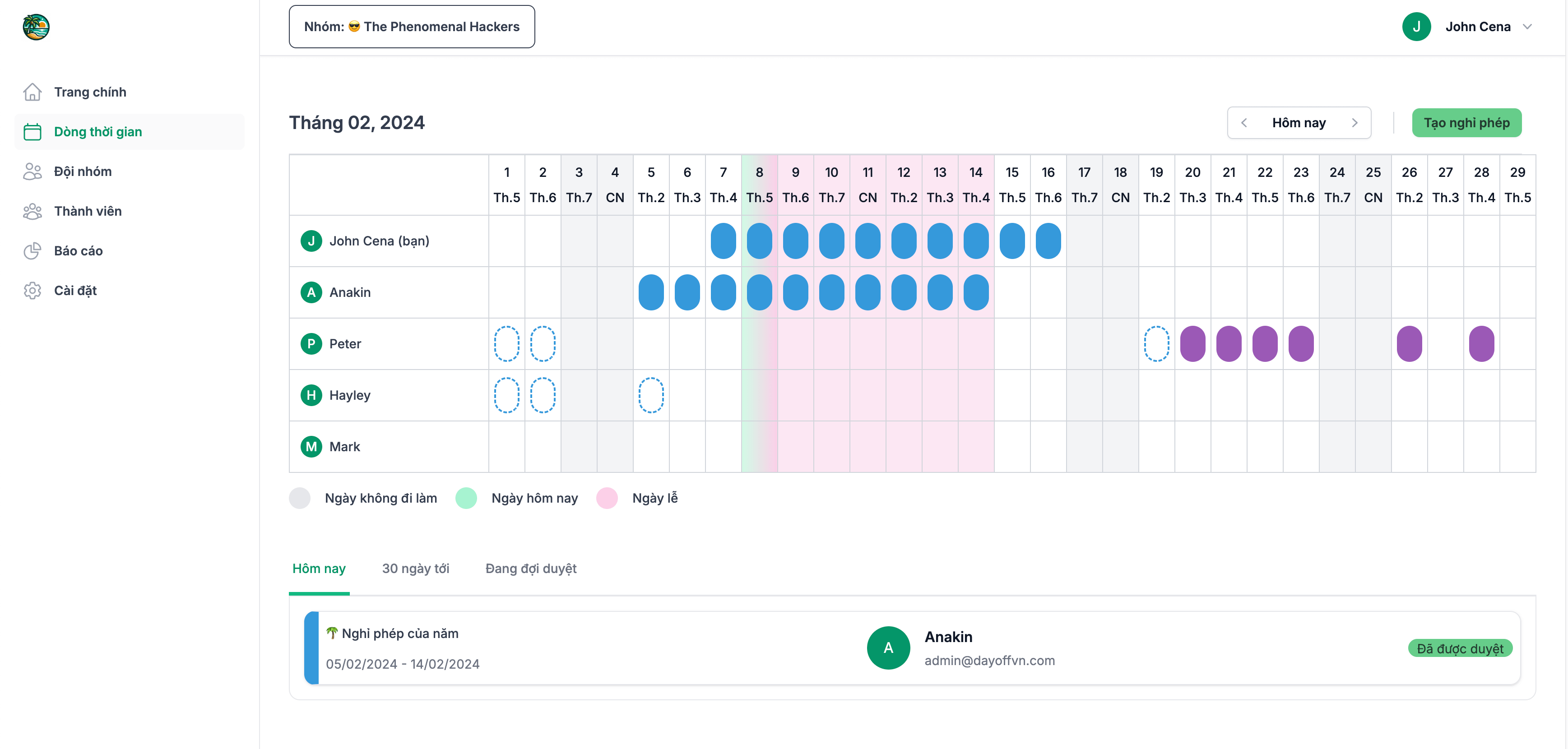Click the Hôm nay navigation button
Screen dimensions: 1568x749
pos(1299,123)
